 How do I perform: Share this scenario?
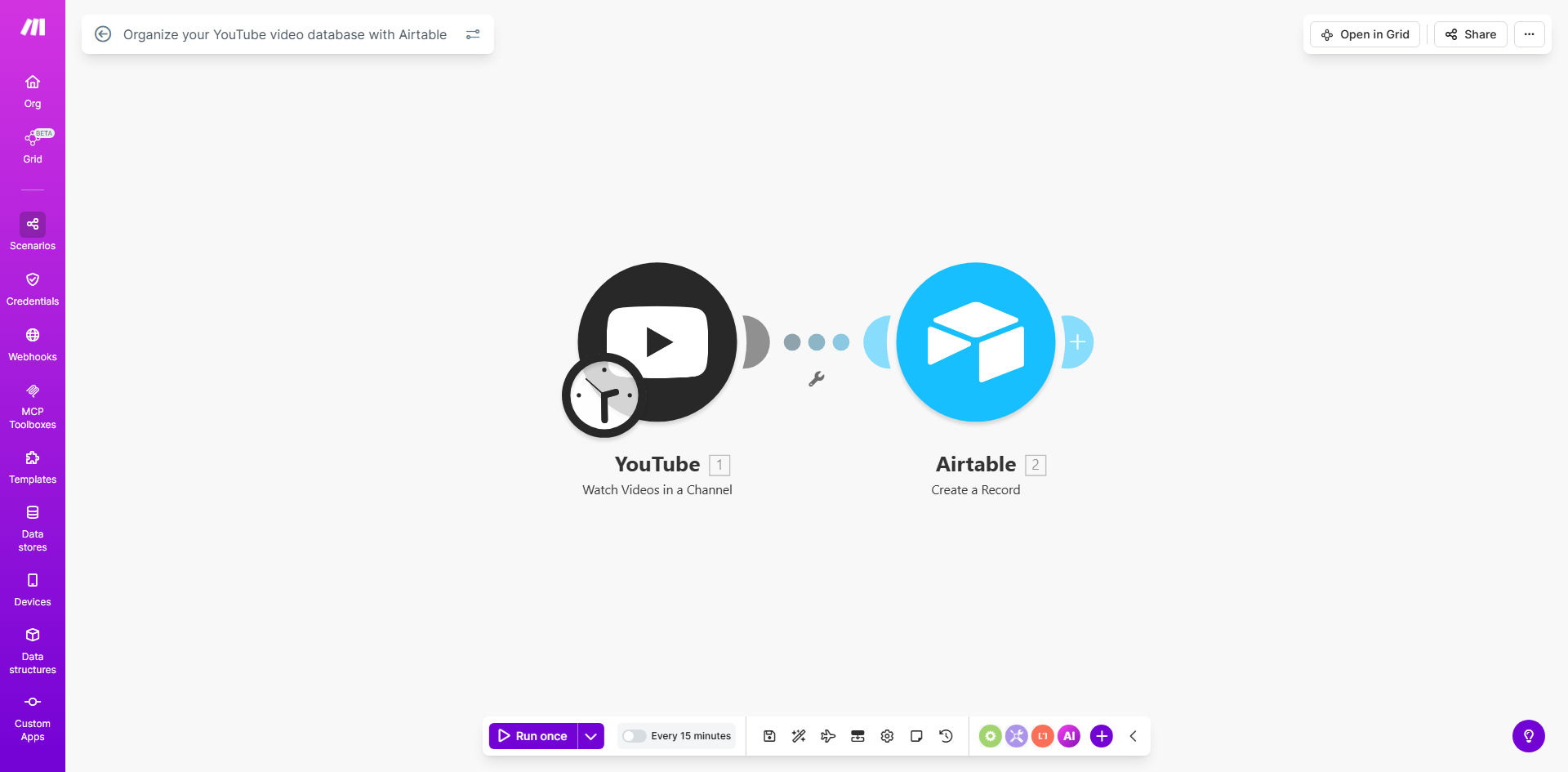point(1471,34)
